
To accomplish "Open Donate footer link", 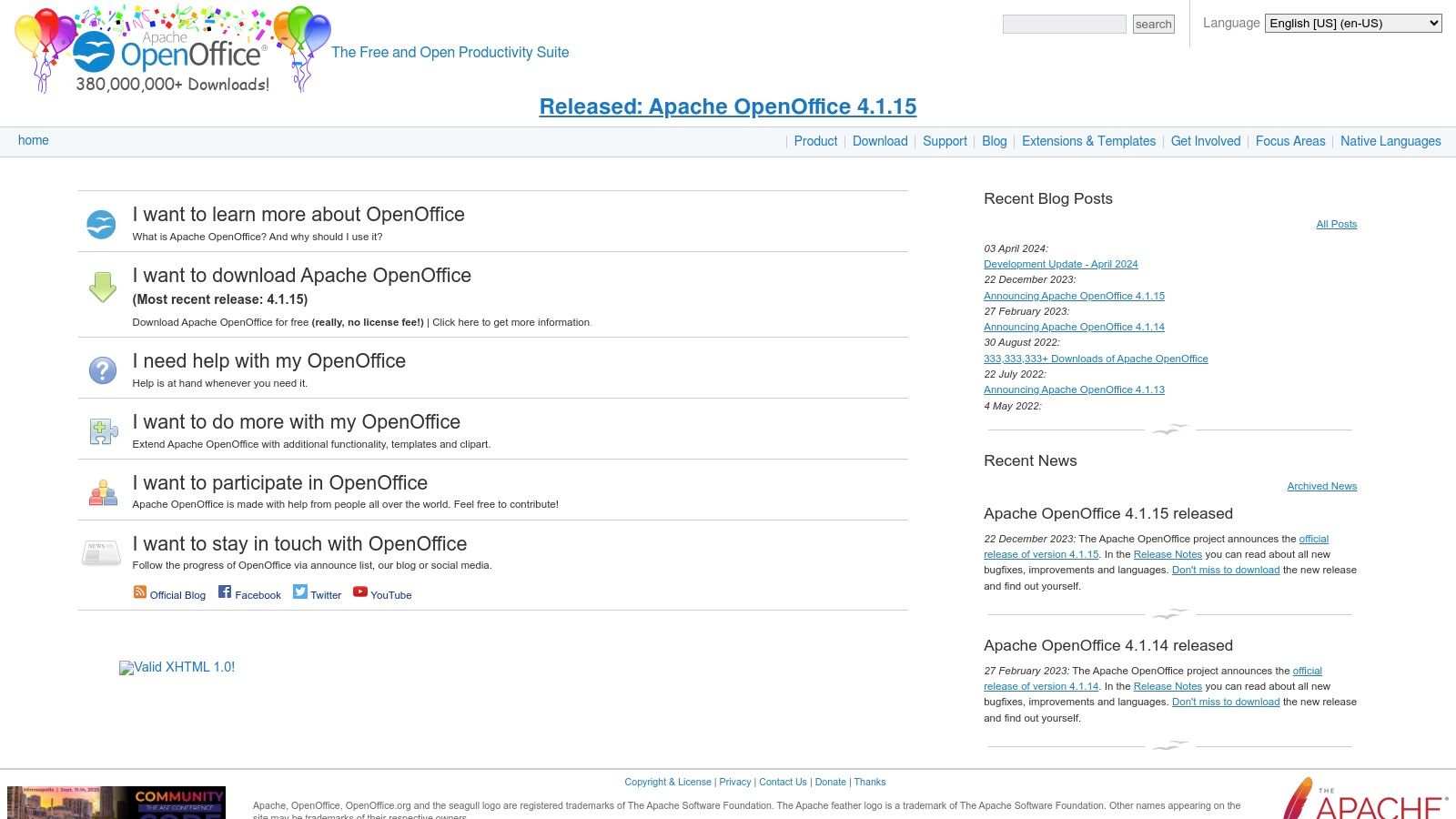I will pos(830,782).
